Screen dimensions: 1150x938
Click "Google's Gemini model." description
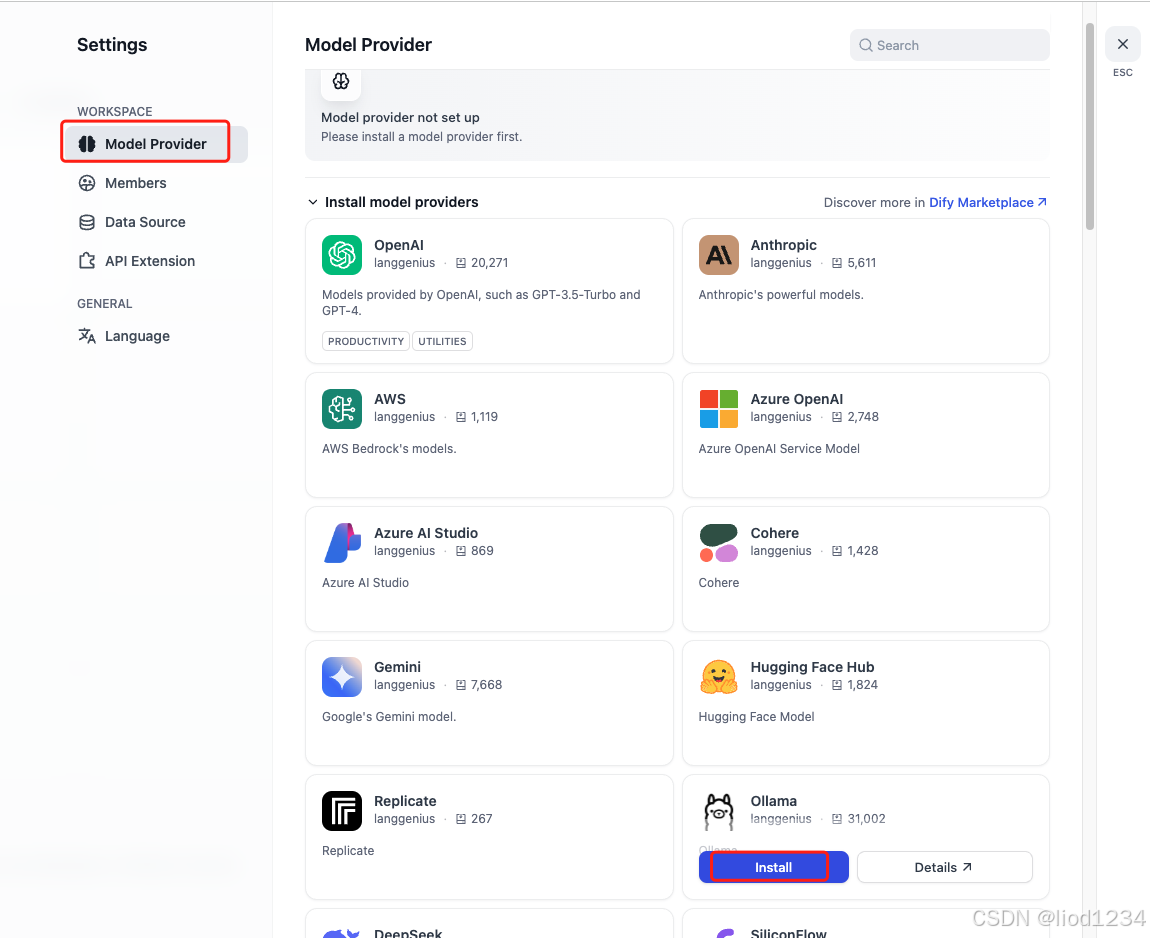tap(389, 717)
